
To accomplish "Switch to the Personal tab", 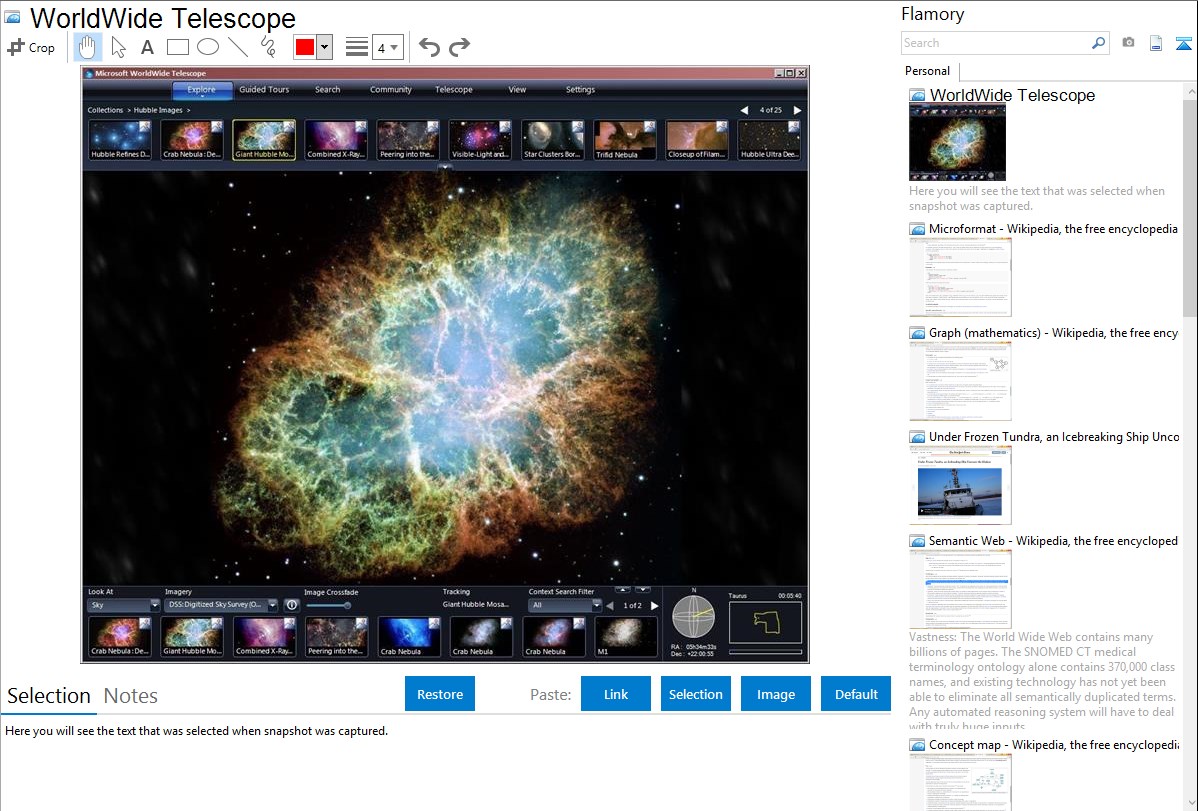I will (x=928, y=71).
